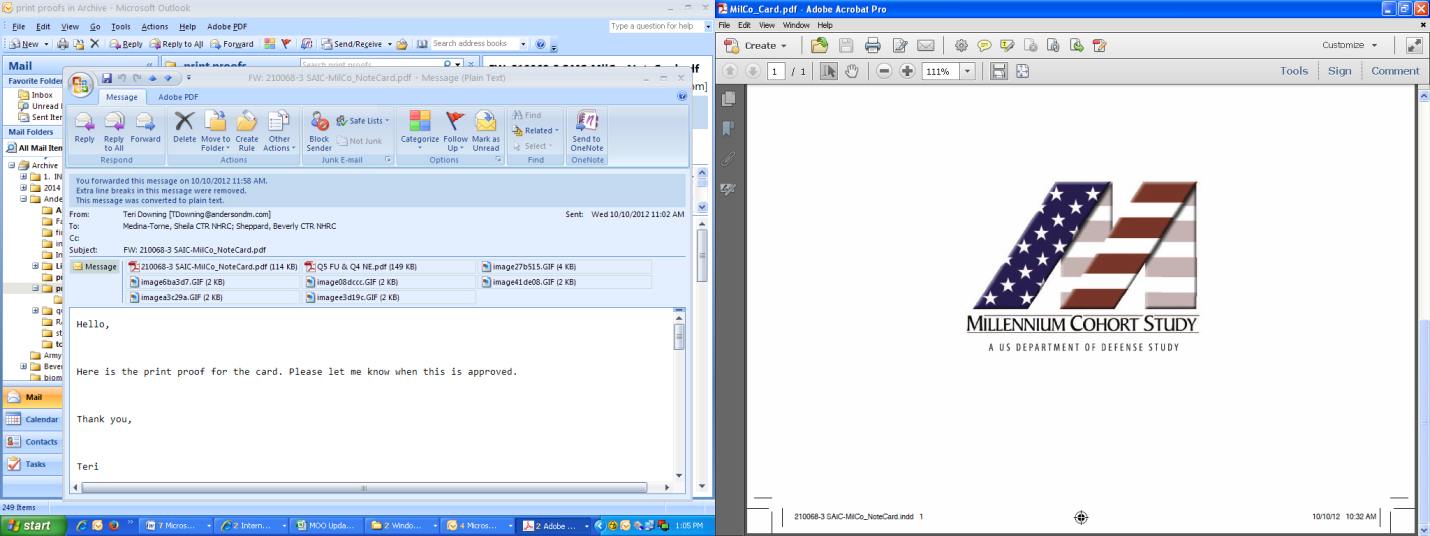Image resolution: width=1430 pixels, height=536 pixels.
Task: Open attachment 210068-3 SAIC-MilCo_NoteCard.pdf
Action: (x=212, y=267)
